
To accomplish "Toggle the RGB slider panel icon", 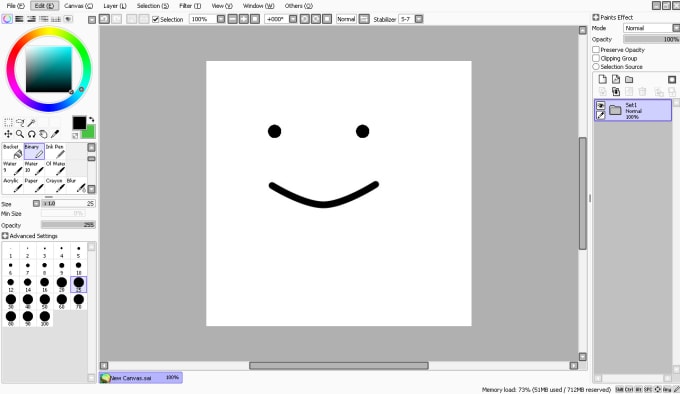I will (20, 19).
